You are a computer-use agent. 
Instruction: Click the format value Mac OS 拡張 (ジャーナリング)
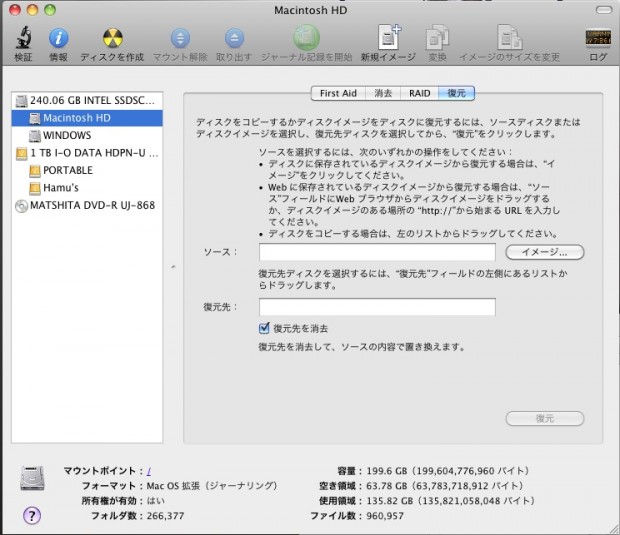tap(212, 486)
